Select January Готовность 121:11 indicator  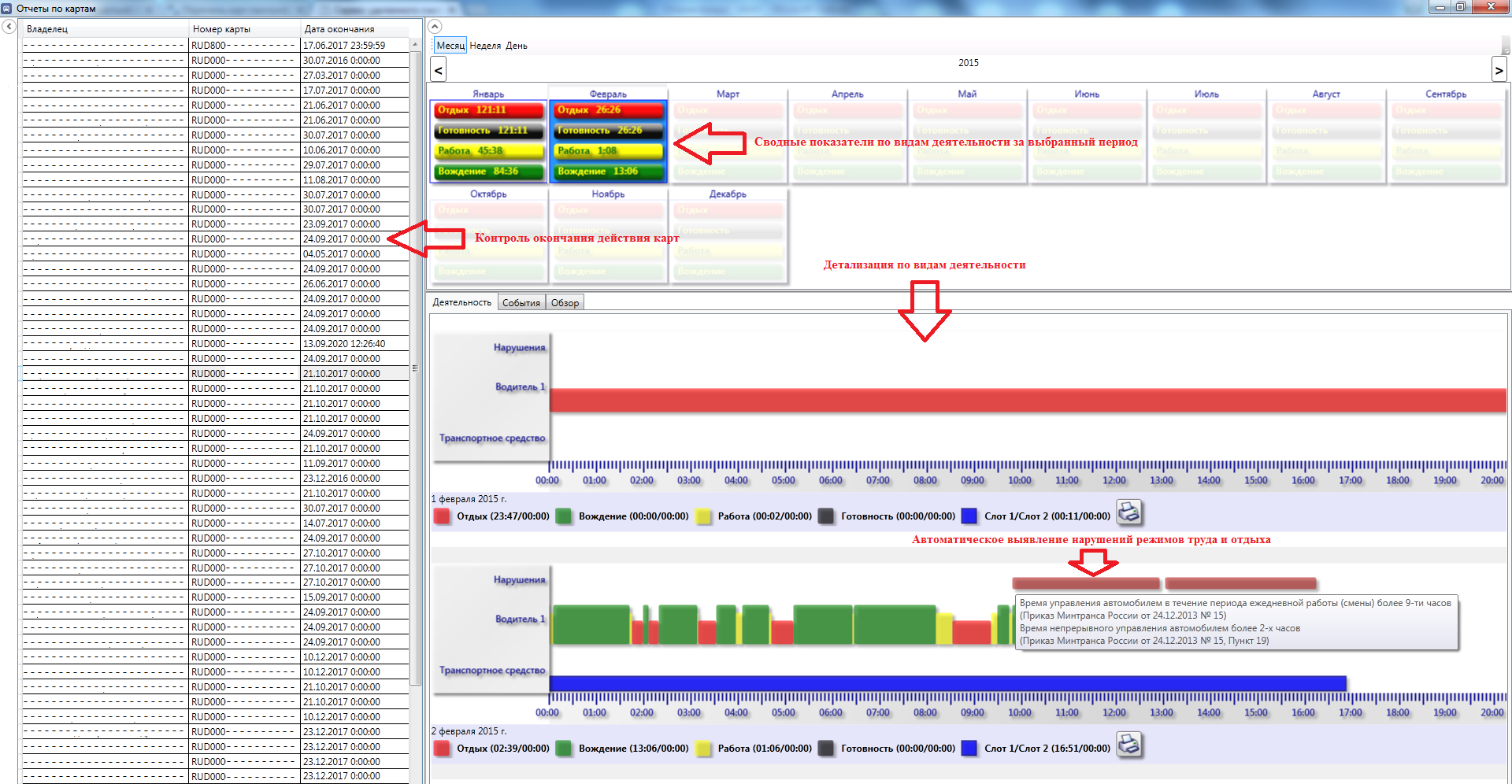(489, 131)
